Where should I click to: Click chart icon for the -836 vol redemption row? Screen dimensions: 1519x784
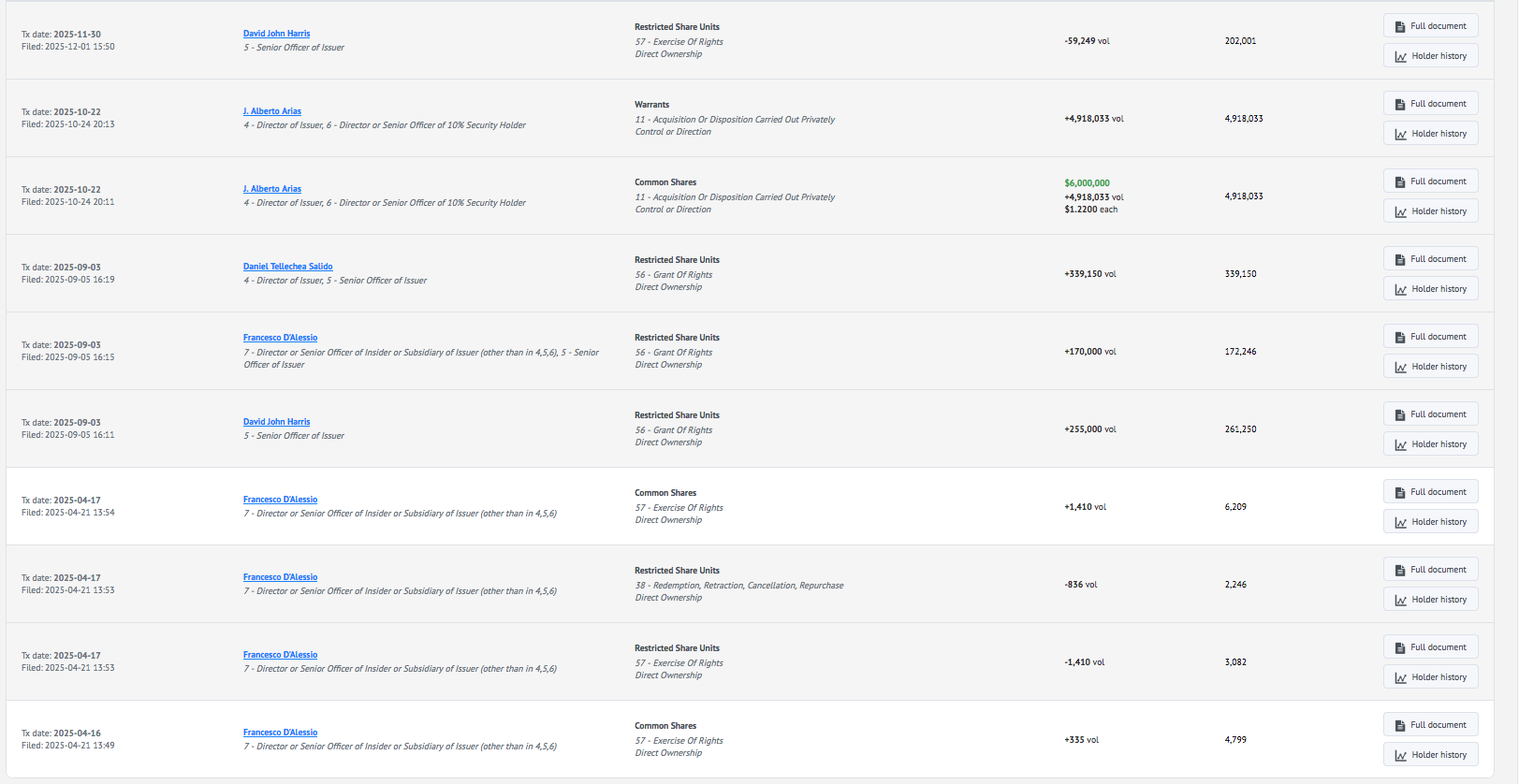pyautogui.click(x=1401, y=601)
